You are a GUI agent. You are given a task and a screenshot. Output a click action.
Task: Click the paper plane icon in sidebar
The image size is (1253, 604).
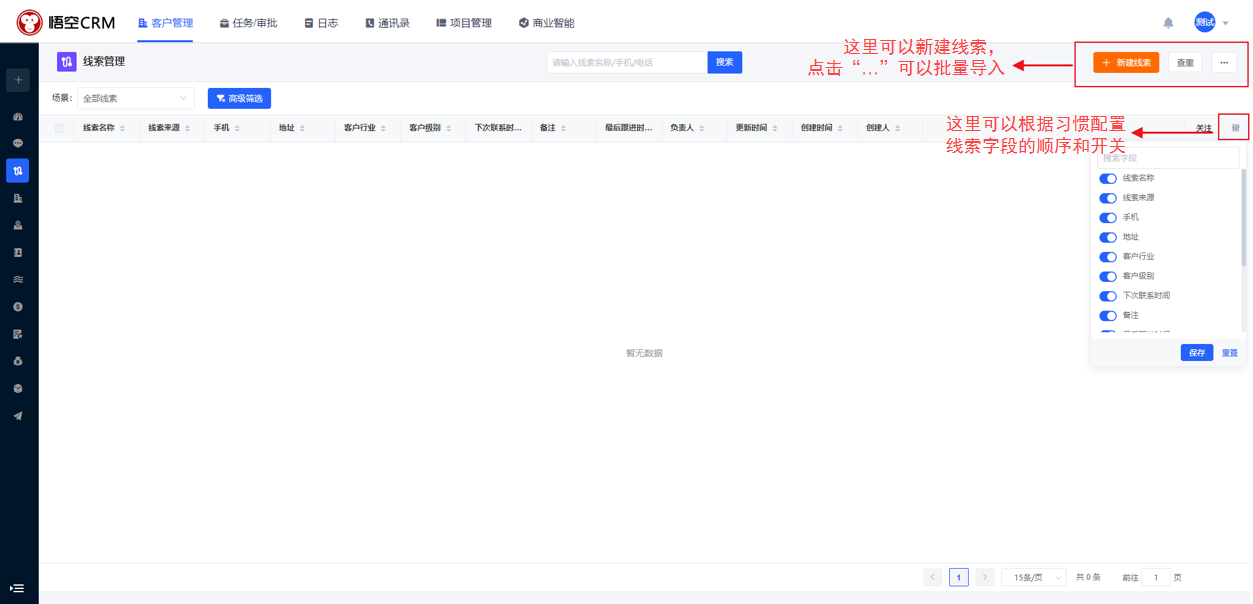18,416
